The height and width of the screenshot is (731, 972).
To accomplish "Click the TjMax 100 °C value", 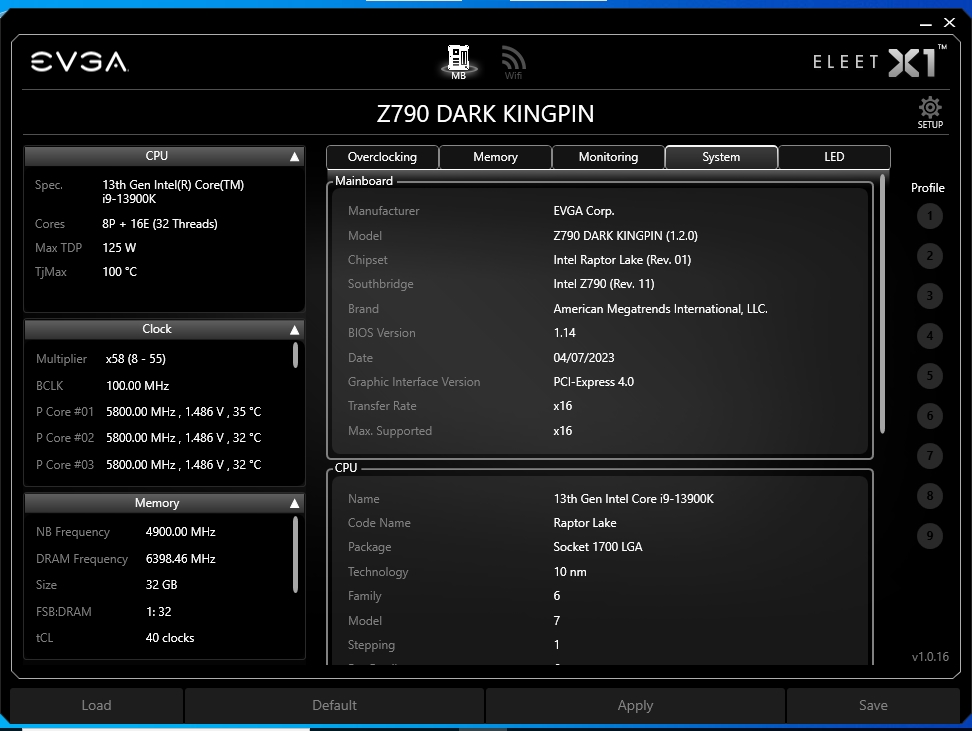I will [120, 272].
